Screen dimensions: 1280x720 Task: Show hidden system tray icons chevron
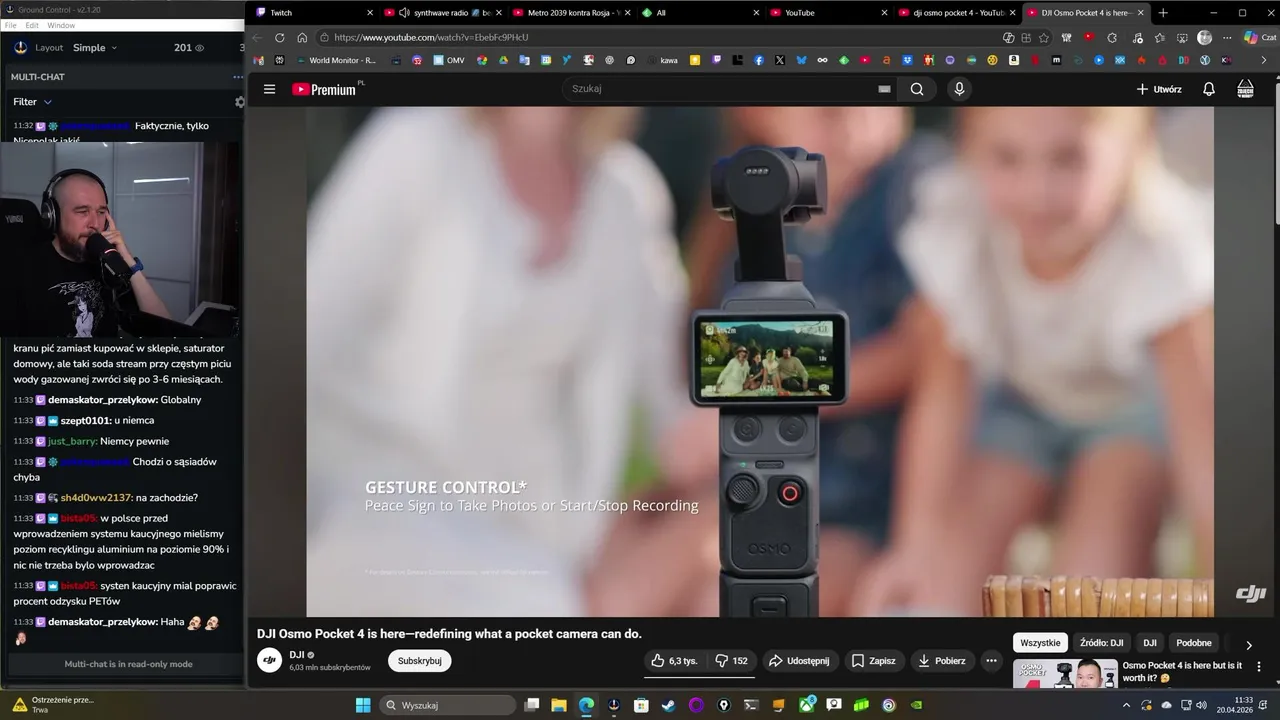pyautogui.click(x=1127, y=705)
